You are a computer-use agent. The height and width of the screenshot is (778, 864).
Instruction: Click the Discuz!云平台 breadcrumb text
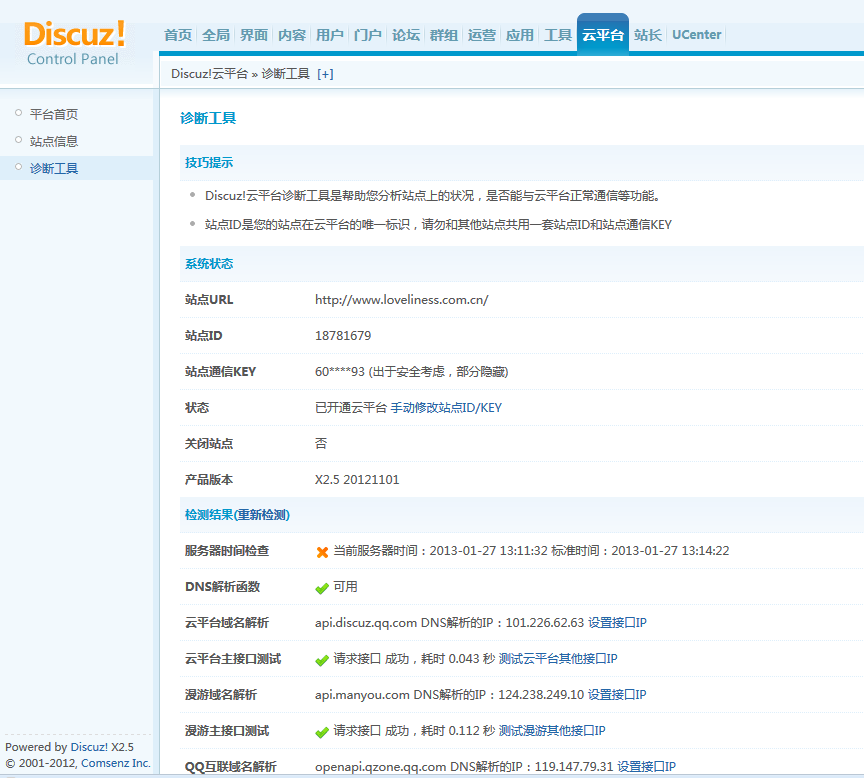coord(209,74)
